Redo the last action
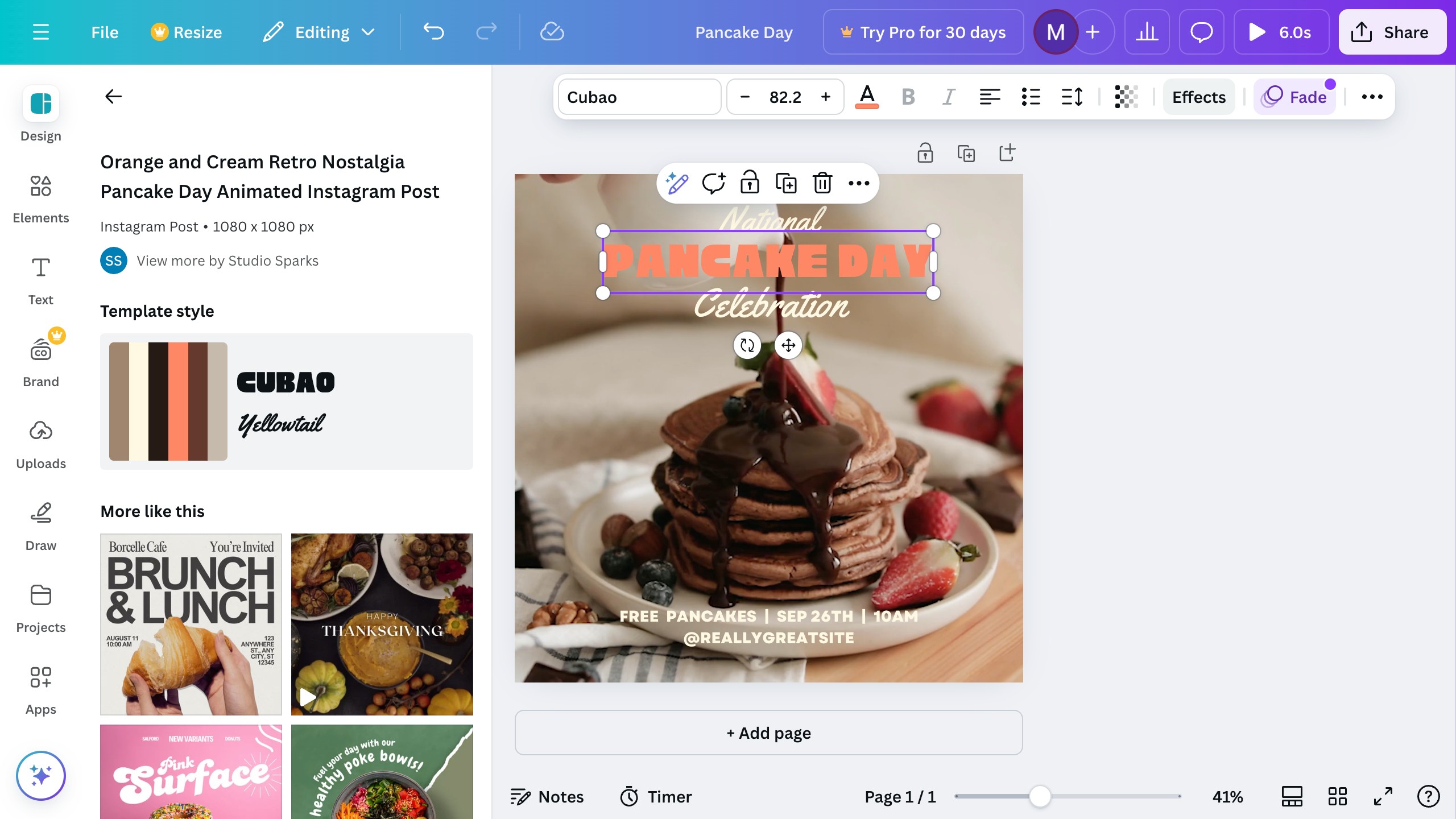The width and height of the screenshot is (1456, 819). click(x=486, y=32)
